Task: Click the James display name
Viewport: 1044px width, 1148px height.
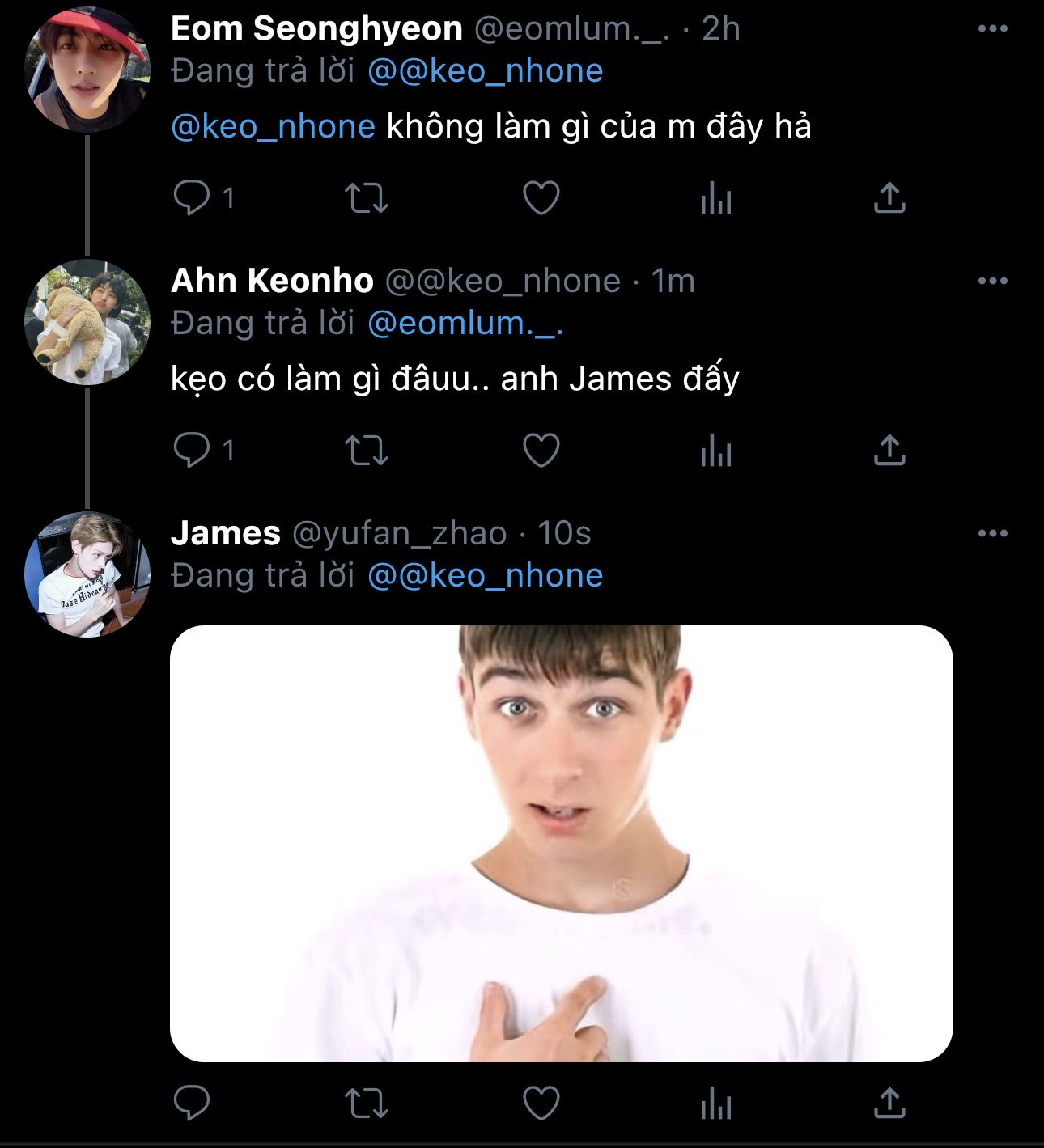Action: click(x=226, y=534)
